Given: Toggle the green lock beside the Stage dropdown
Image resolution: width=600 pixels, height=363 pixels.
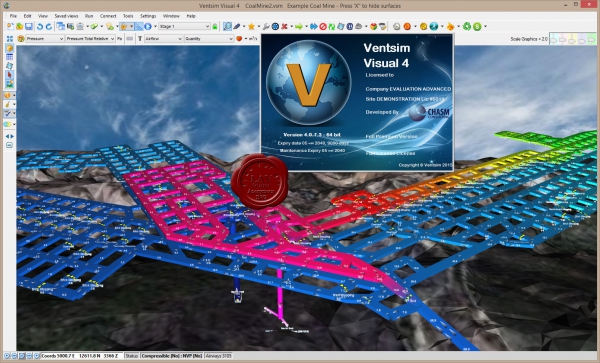Looking at the screenshot, I should [215, 26].
